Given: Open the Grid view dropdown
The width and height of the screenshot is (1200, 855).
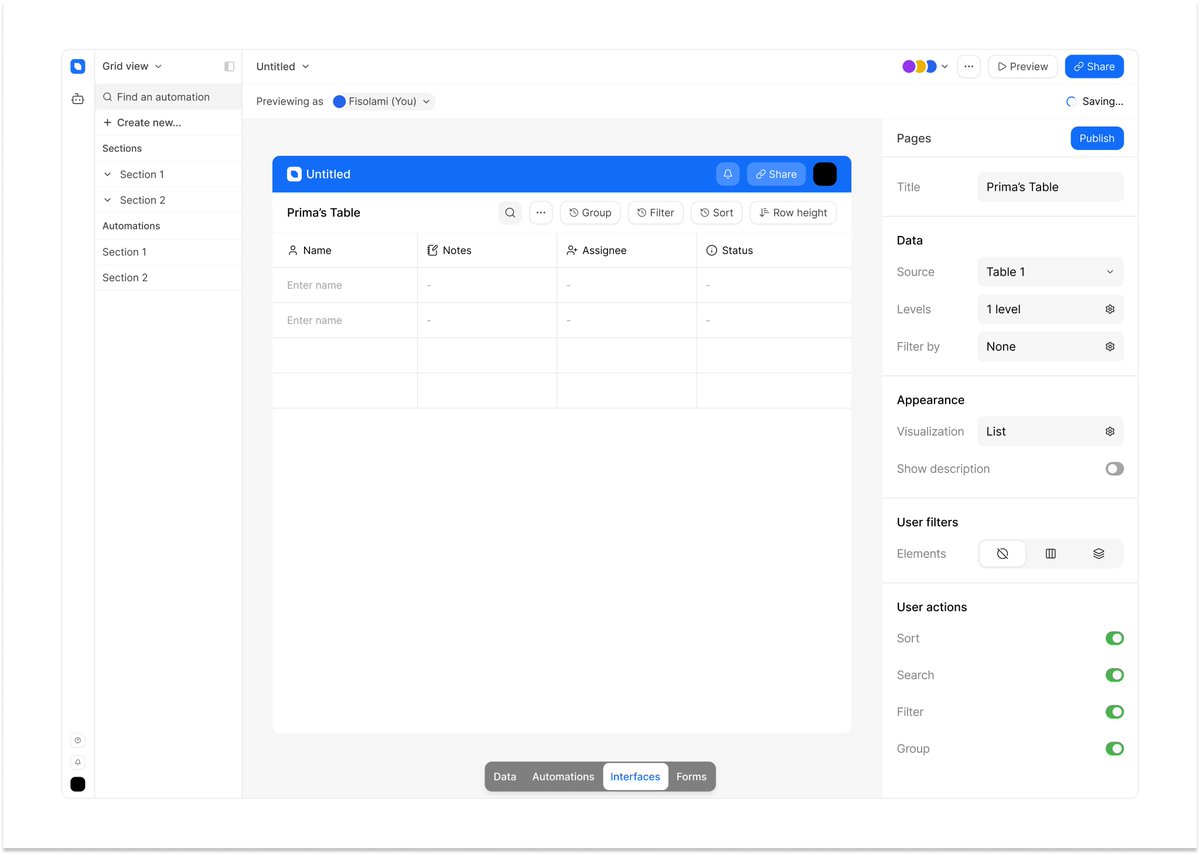Looking at the screenshot, I should coord(132,67).
